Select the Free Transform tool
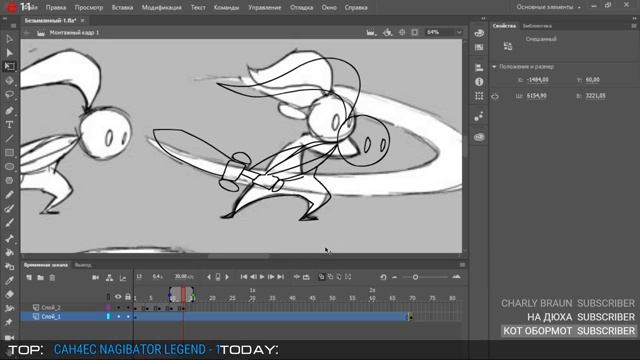This screenshot has width=640, height=360. pyautogui.click(x=9, y=67)
